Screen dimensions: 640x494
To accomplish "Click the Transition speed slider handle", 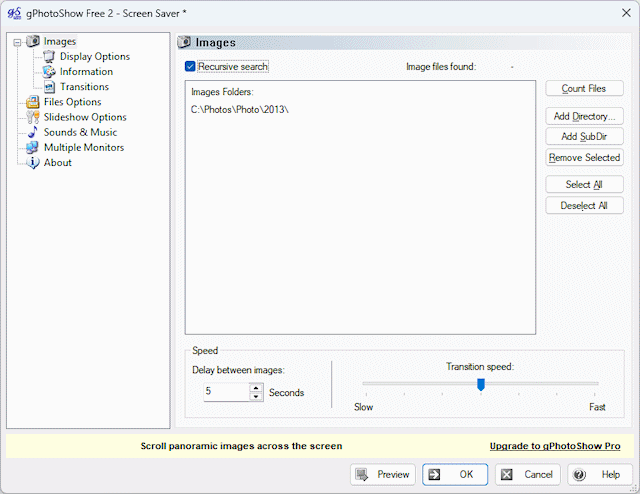I will pos(481,384).
